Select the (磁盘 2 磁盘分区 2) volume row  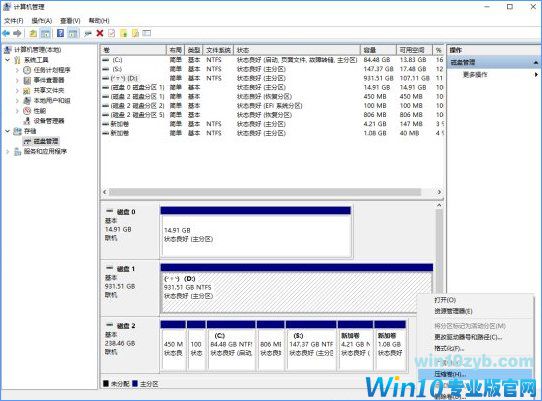[x=272, y=106]
